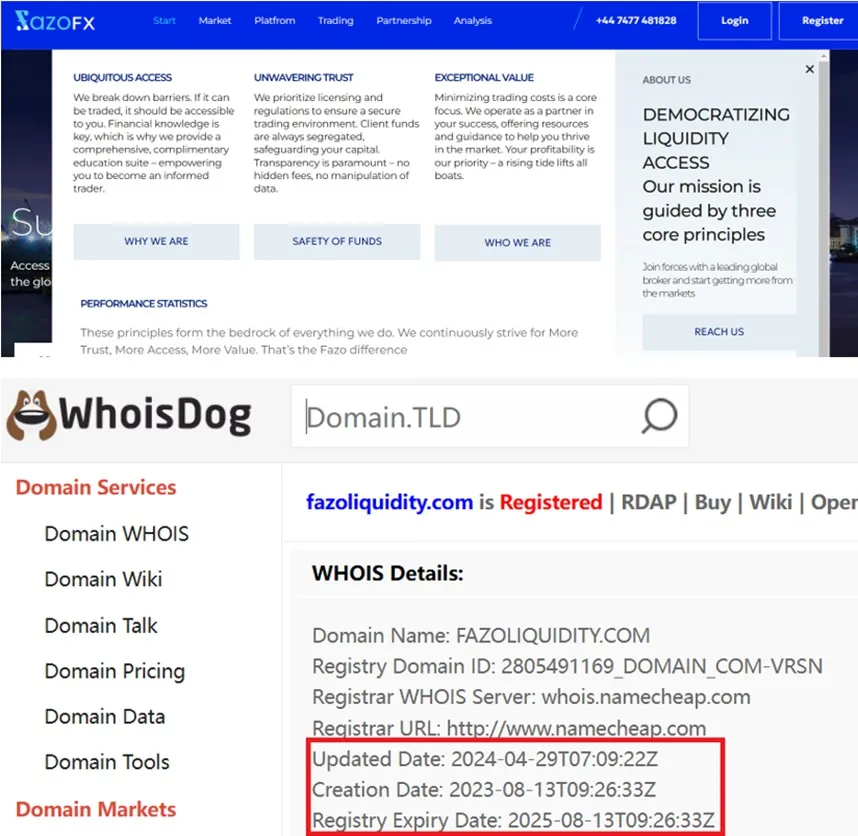Click the RDAP link
The image size is (858, 836).
648,502
